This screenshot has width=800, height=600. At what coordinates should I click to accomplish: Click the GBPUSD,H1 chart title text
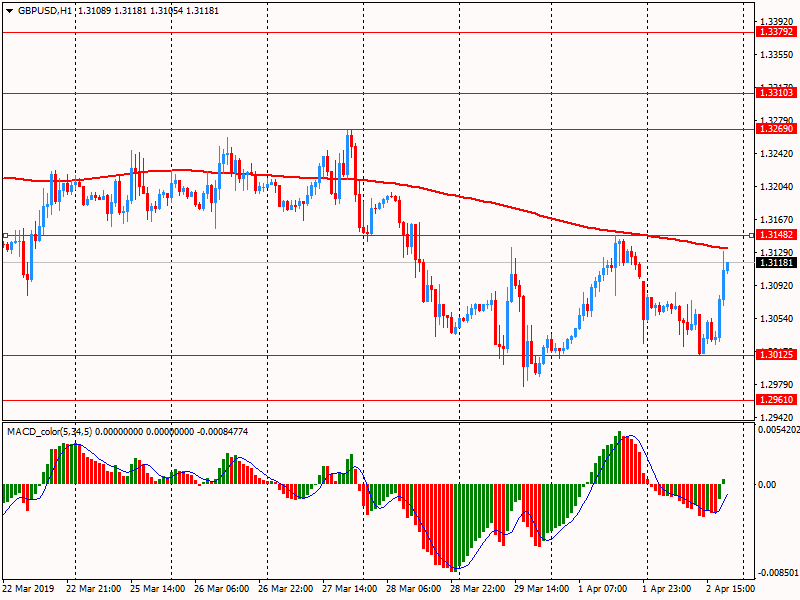45,10
